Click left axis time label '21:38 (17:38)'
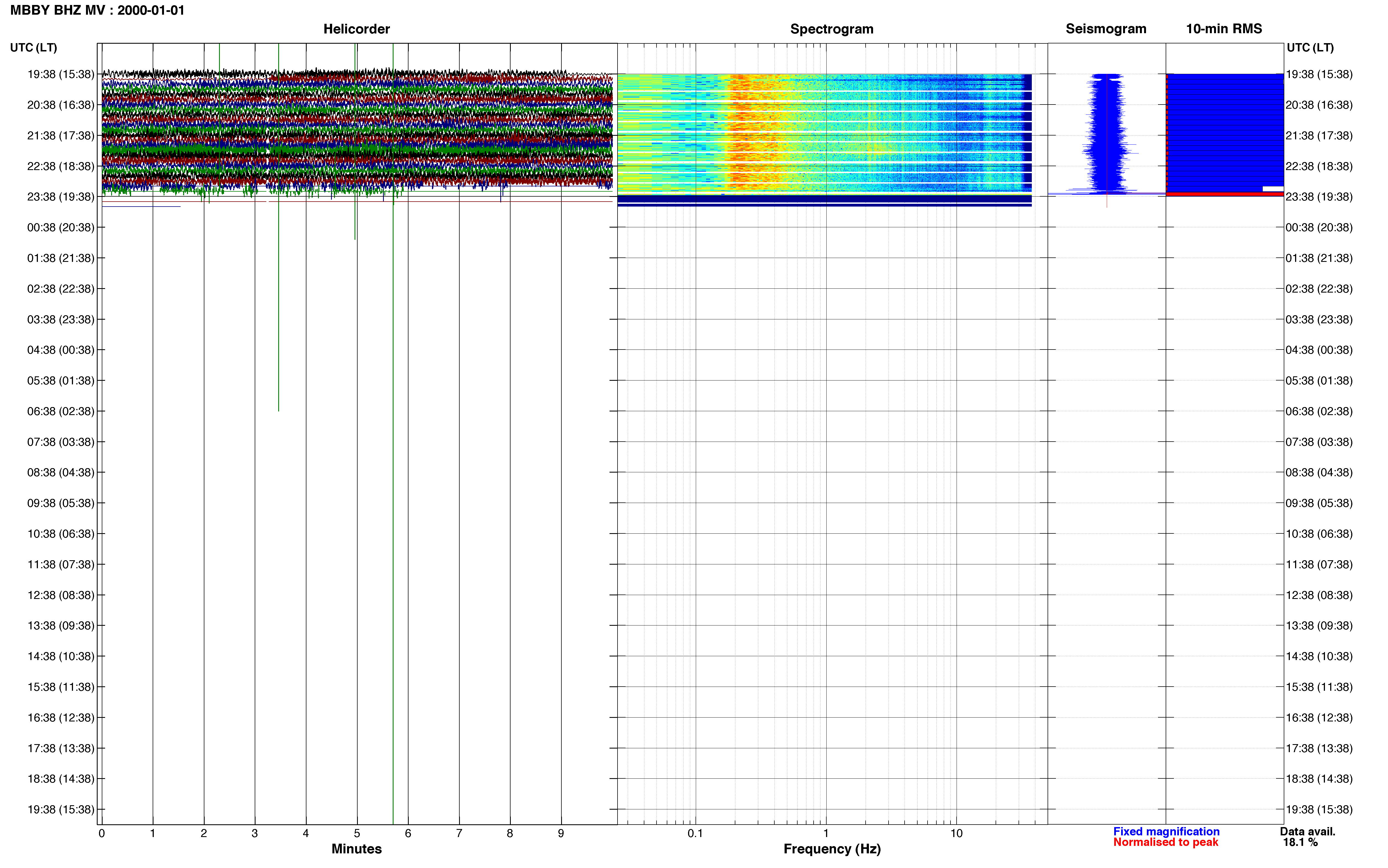 click(61, 135)
